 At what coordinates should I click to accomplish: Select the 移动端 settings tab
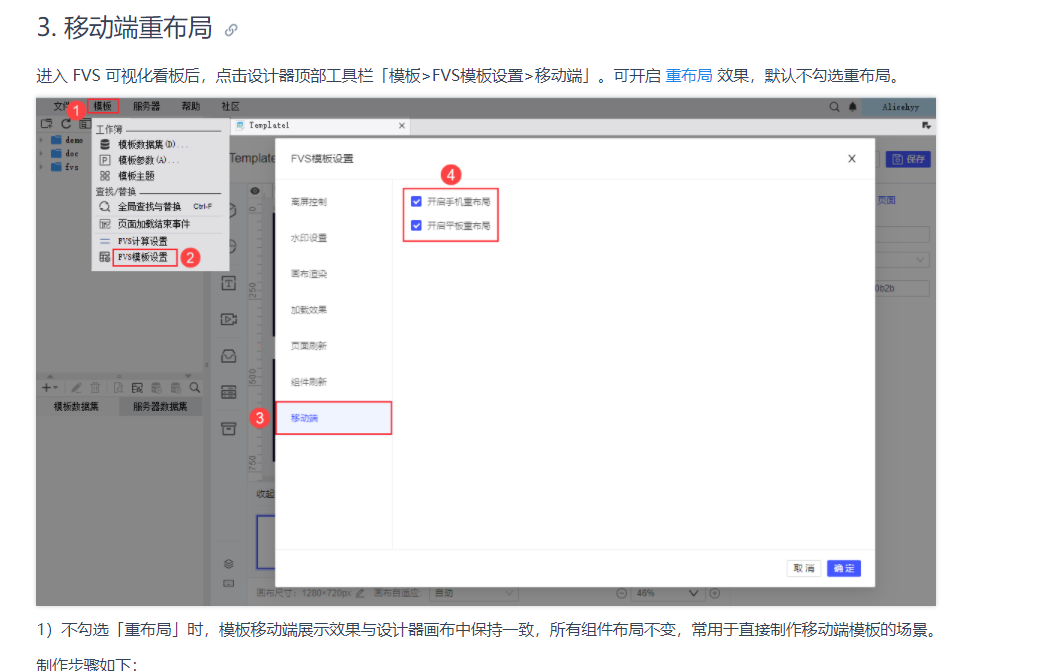click(333, 418)
